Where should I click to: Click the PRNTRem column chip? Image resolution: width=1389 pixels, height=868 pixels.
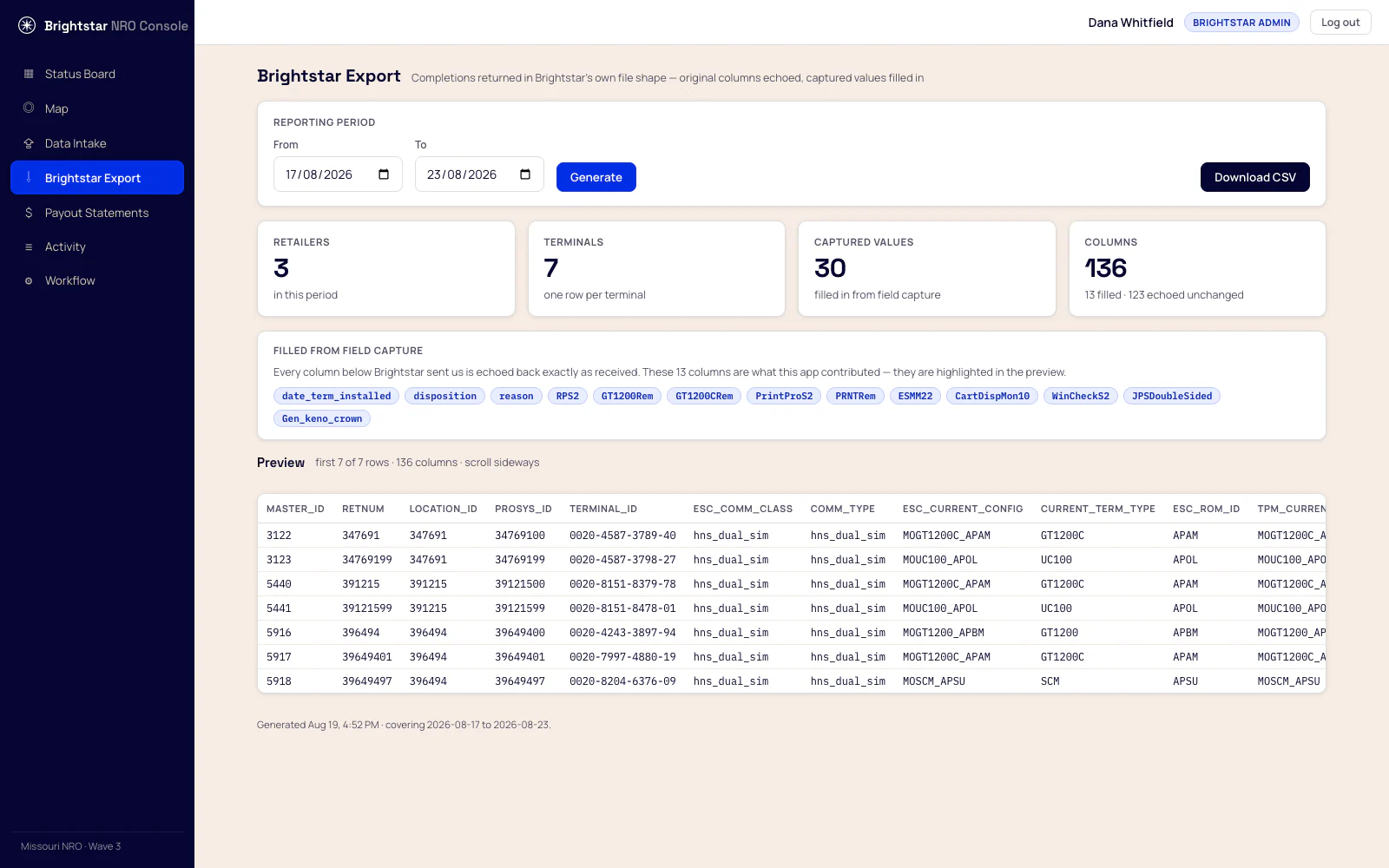pos(856,396)
